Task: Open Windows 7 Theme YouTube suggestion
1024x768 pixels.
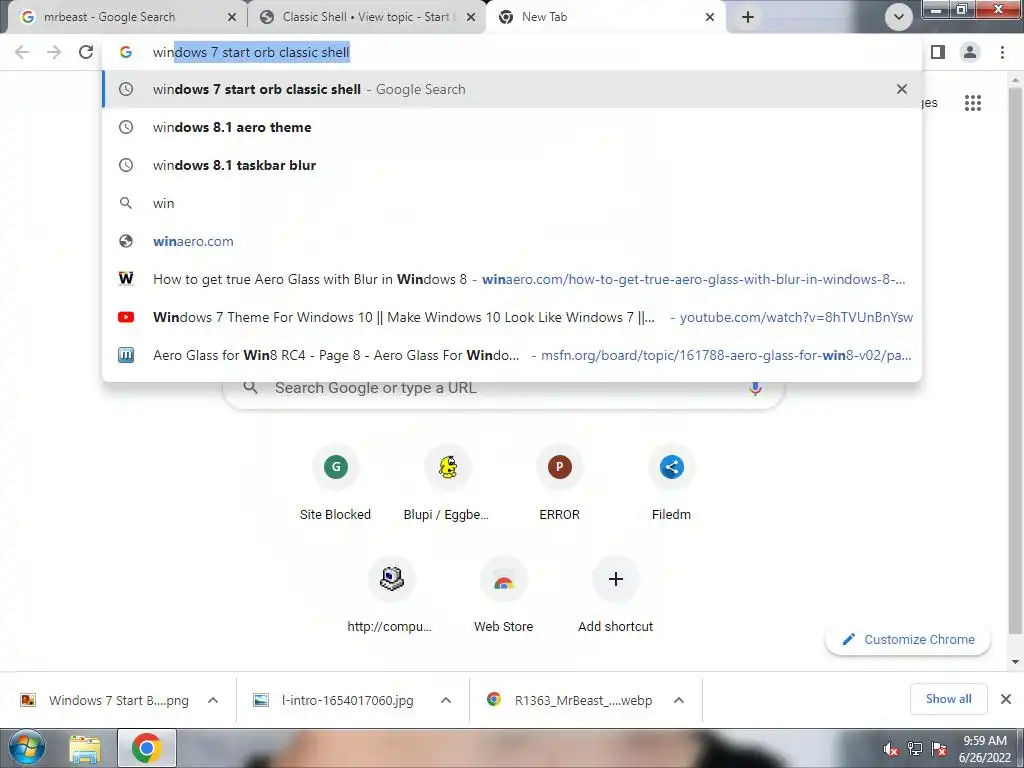Action: [512, 317]
